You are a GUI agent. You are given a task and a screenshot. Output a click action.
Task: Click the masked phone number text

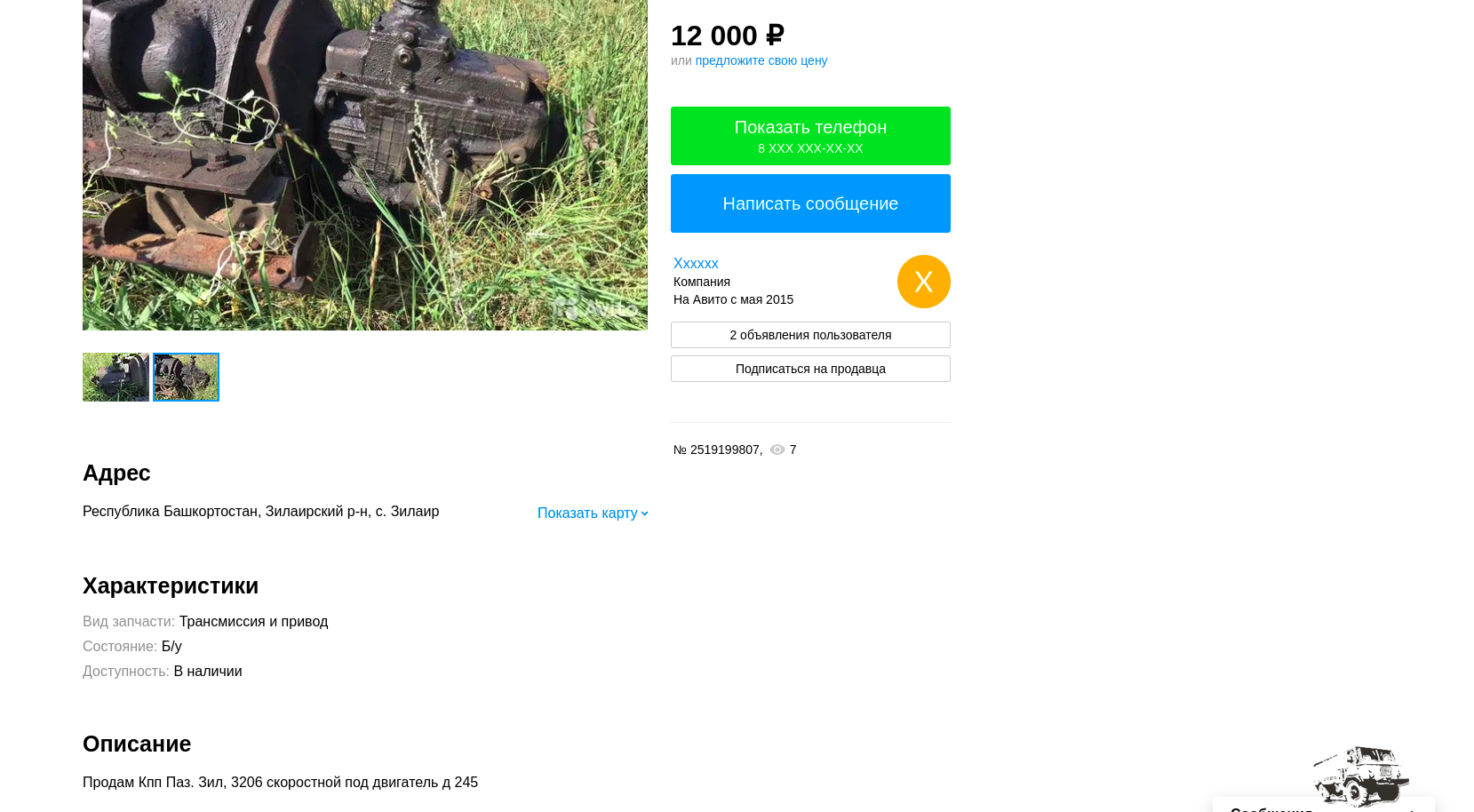810,148
